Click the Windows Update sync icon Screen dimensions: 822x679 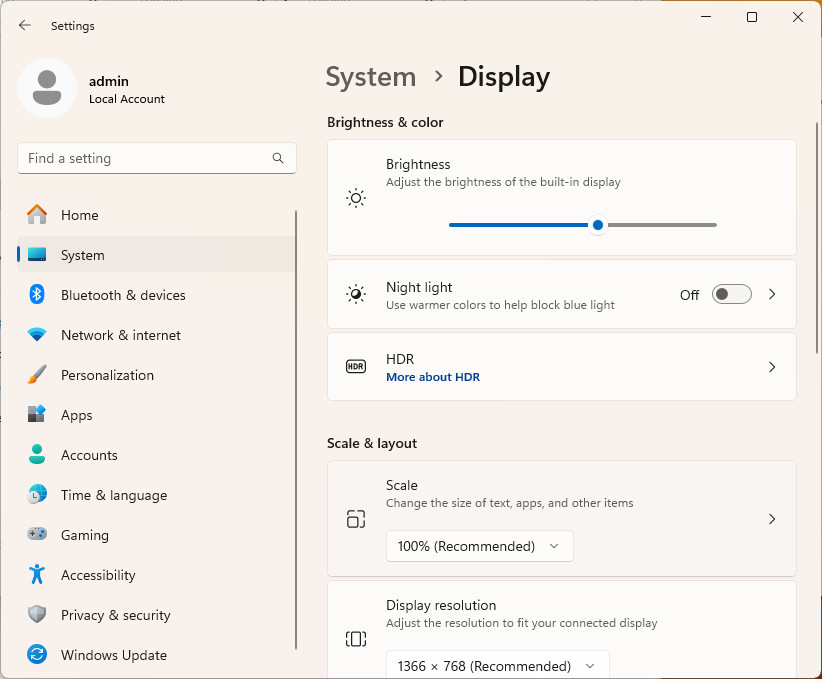click(37, 654)
